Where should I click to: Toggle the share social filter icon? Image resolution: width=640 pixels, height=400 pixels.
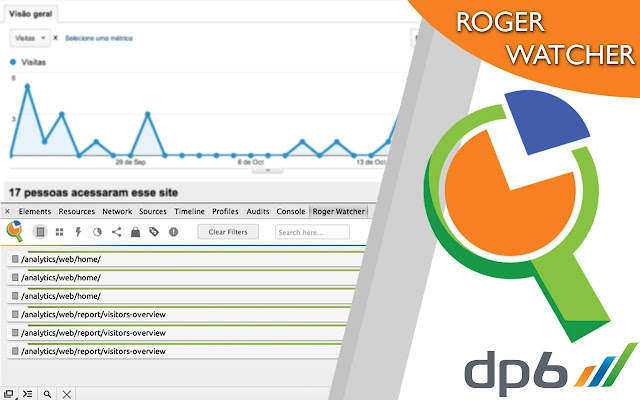116,232
